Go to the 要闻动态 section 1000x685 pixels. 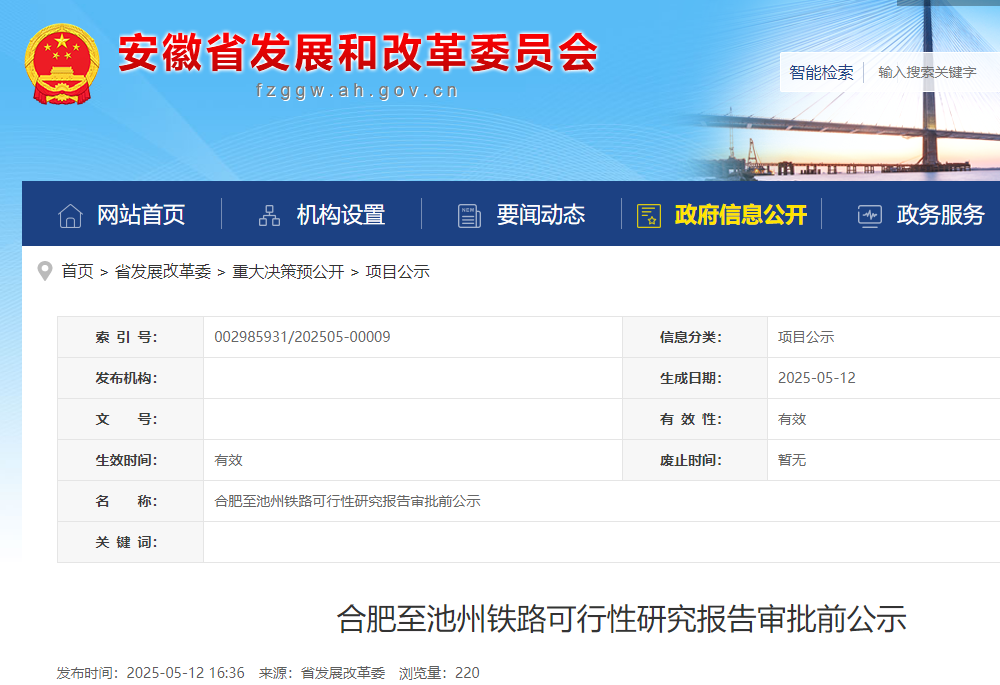pos(541,215)
